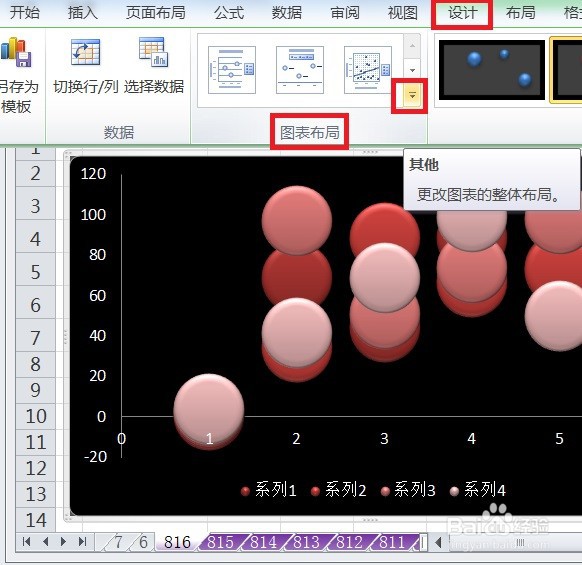Switch to sheet tab 811
Image resolution: width=582 pixels, height=565 pixels.
[x=392, y=542]
